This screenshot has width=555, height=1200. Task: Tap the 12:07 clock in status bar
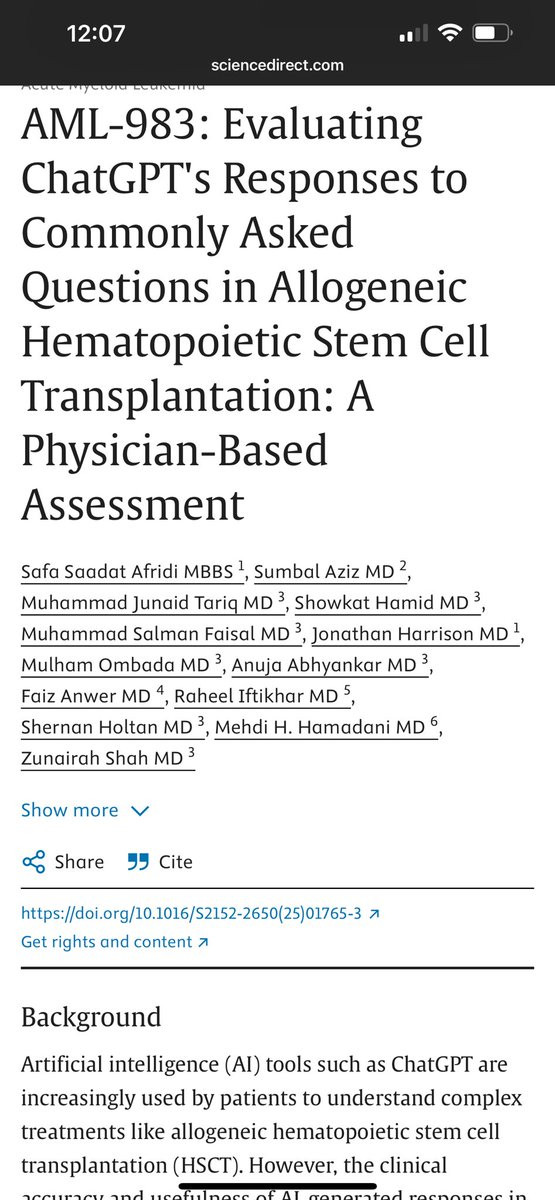(x=96, y=33)
